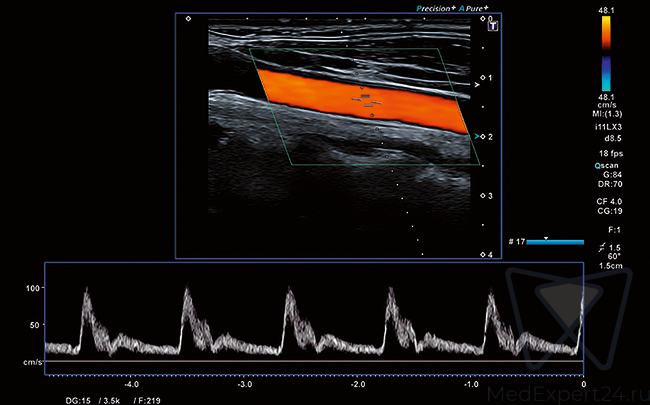Click the cyan focus arrow at depth 2
650x405 pixels.
click(477, 136)
